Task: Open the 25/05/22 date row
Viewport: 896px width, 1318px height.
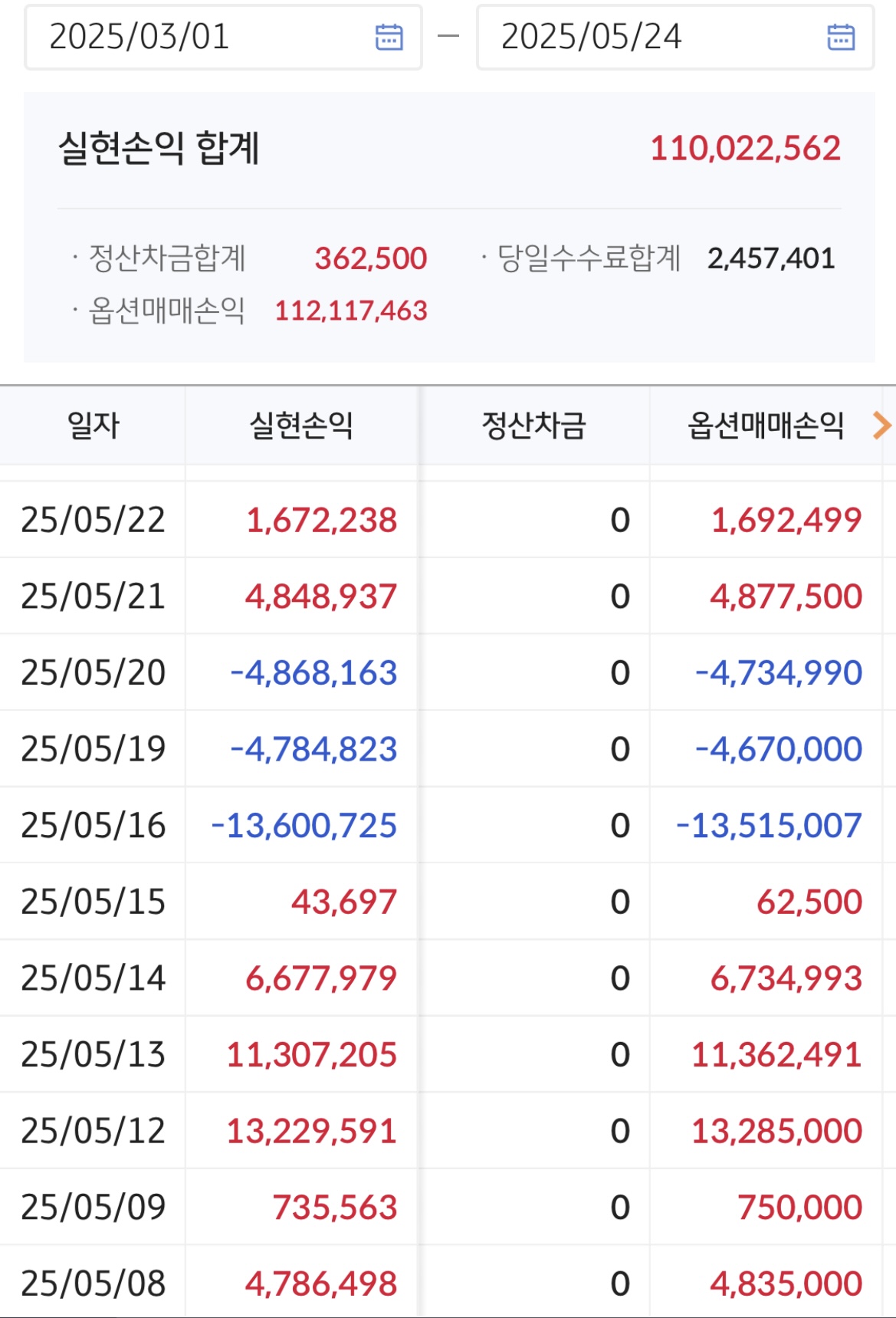Action: coord(93,520)
